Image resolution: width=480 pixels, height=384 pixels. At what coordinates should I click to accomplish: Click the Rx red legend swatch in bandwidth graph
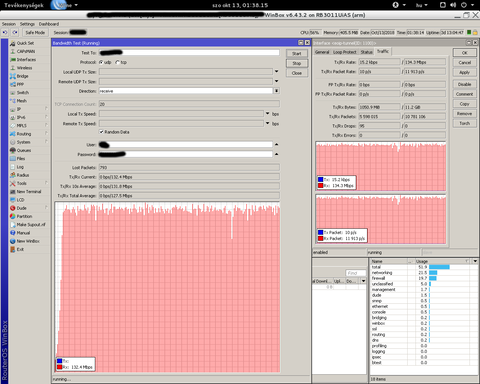(x=59, y=367)
